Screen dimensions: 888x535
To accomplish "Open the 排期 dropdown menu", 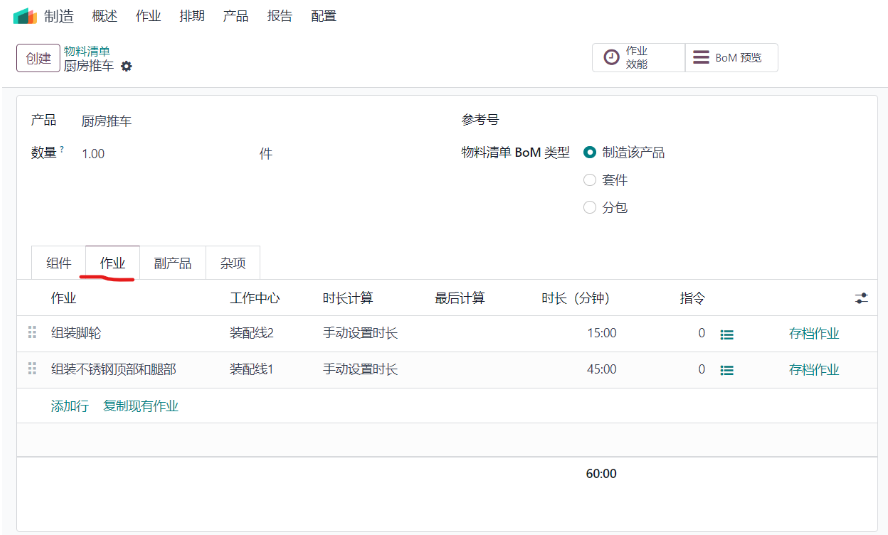I will [192, 16].
